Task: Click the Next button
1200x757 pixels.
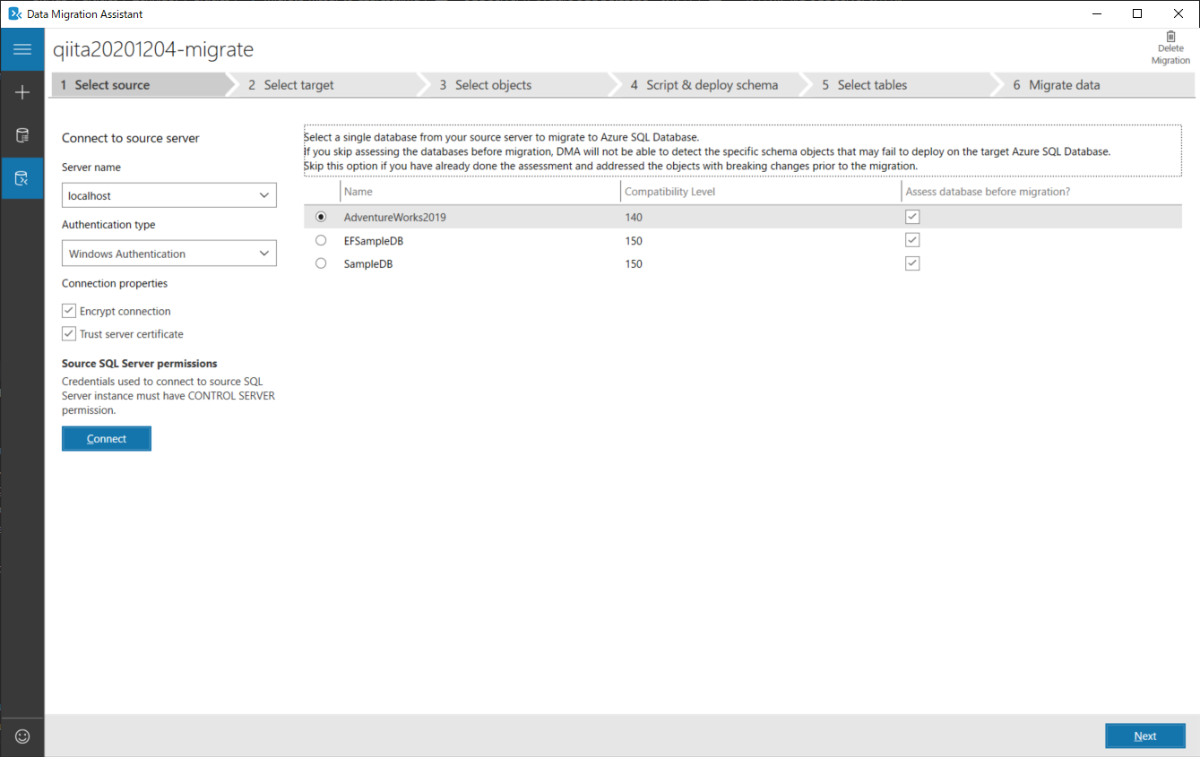Action: pyautogui.click(x=1145, y=736)
